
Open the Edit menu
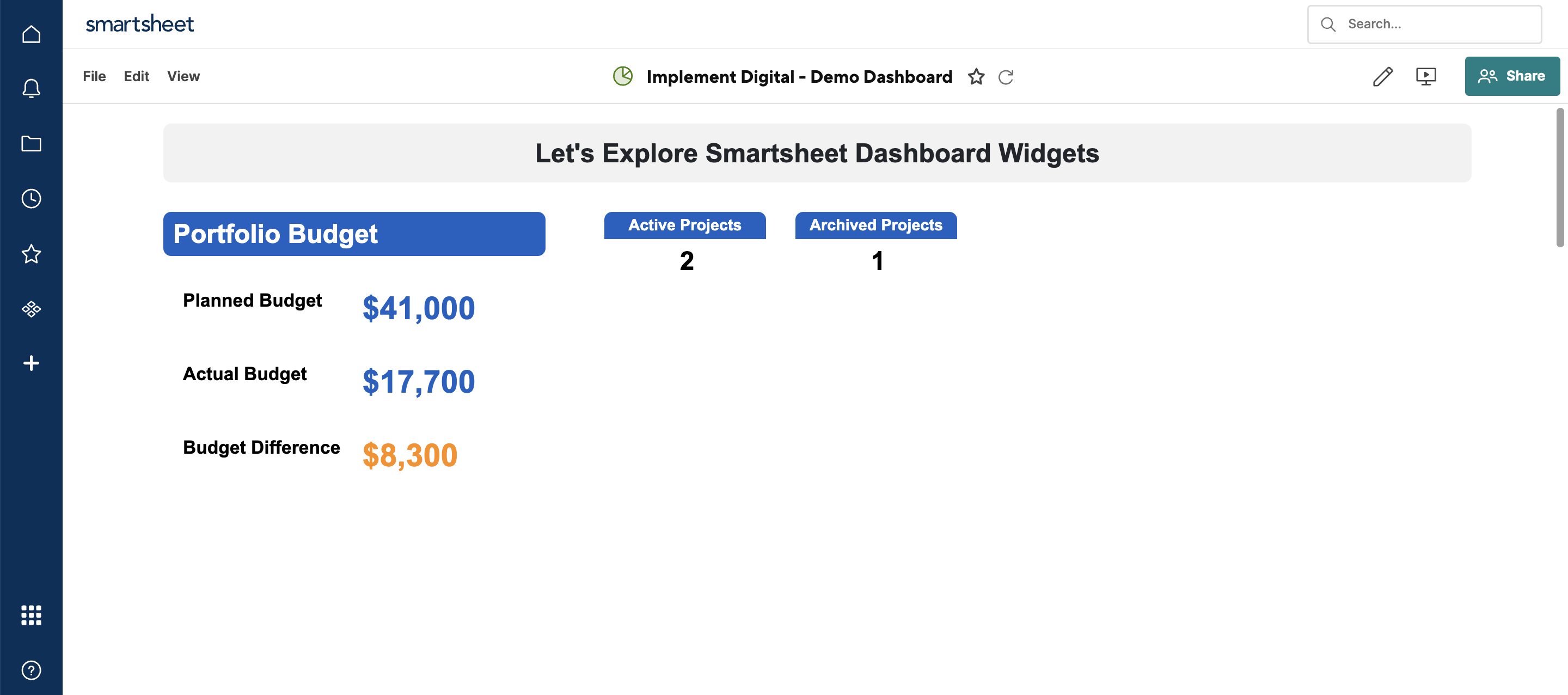pos(136,76)
